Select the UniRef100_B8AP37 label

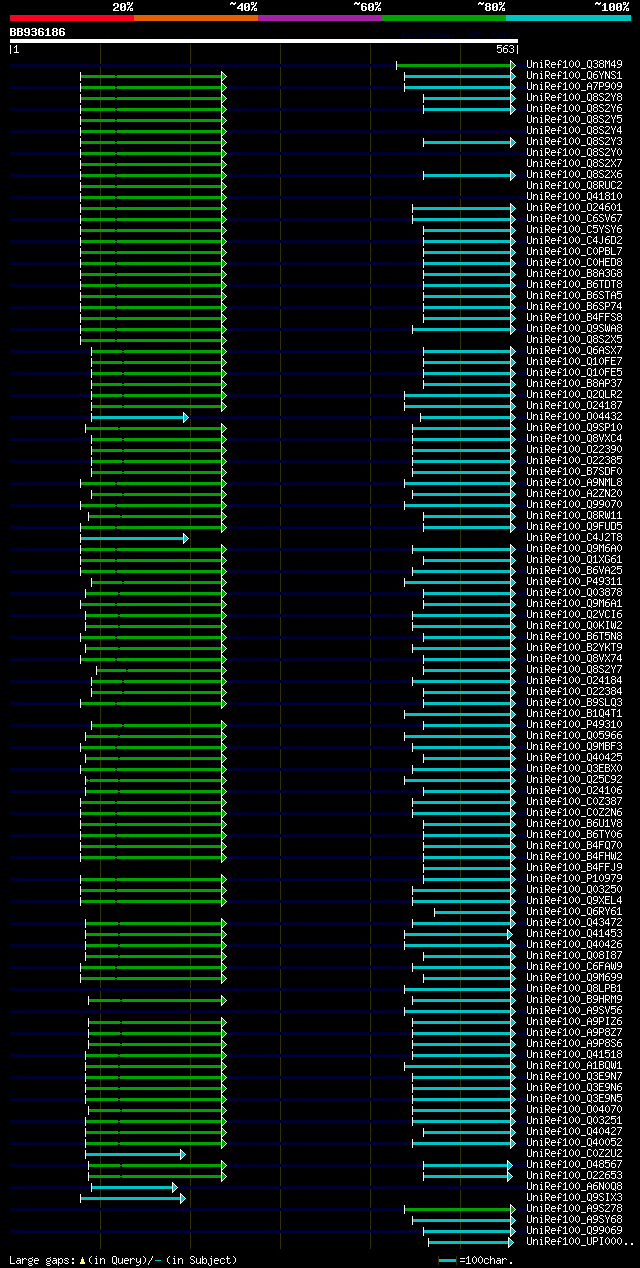click(x=576, y=384)
